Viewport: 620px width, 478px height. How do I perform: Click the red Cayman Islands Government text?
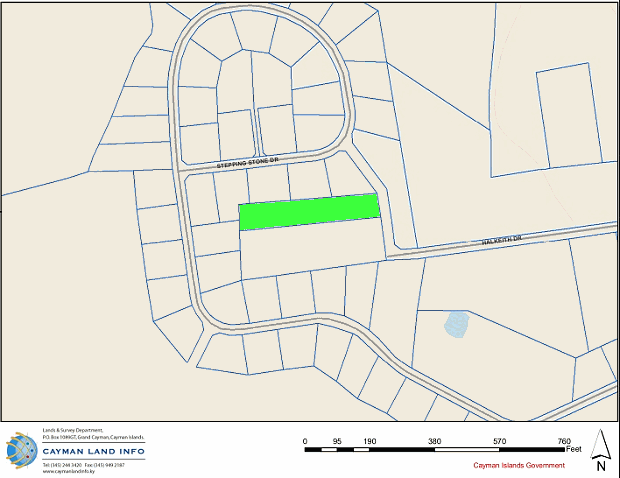[518, 465]
